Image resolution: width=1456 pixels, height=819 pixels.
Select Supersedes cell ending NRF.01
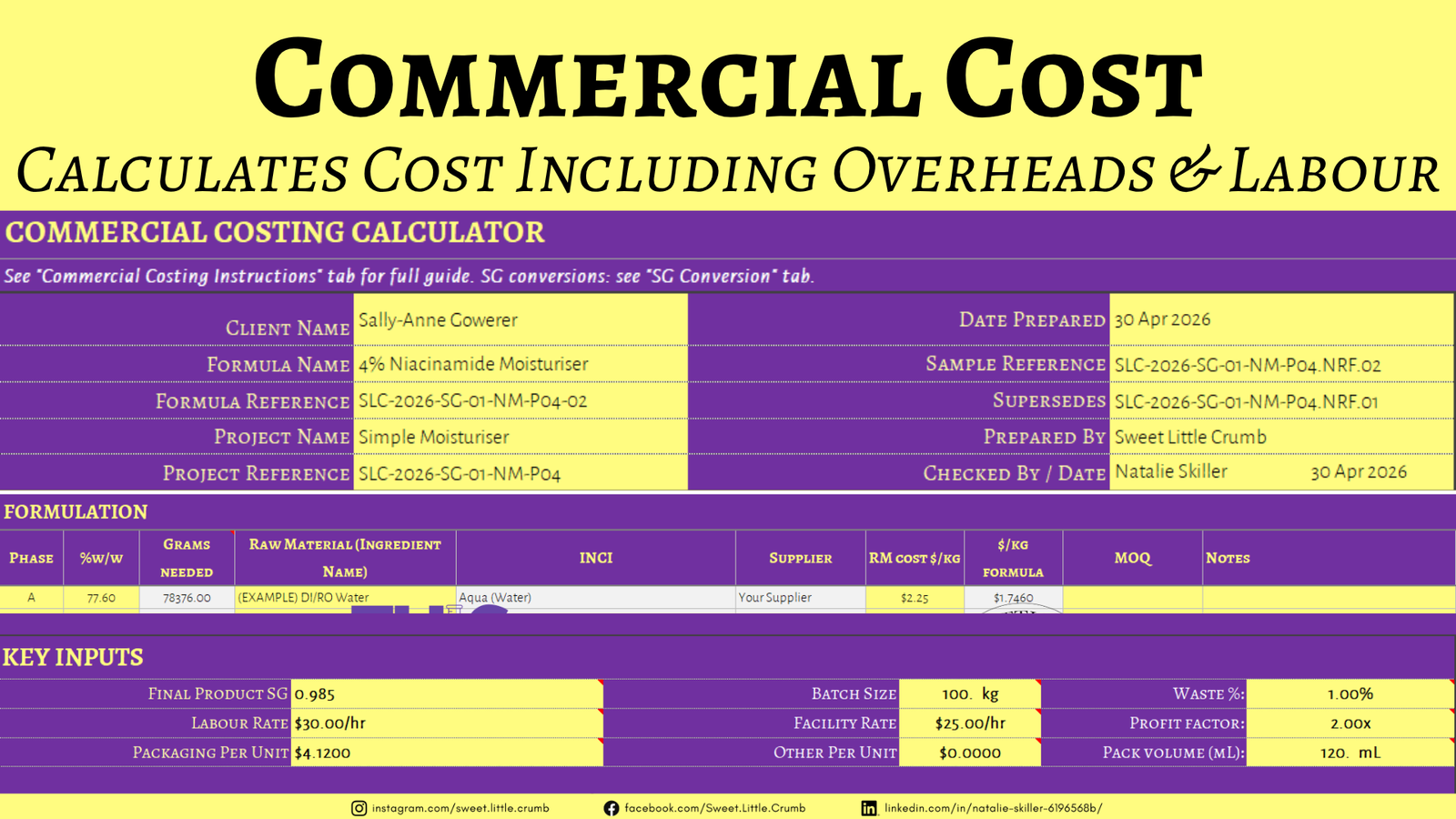(1281, 400)
